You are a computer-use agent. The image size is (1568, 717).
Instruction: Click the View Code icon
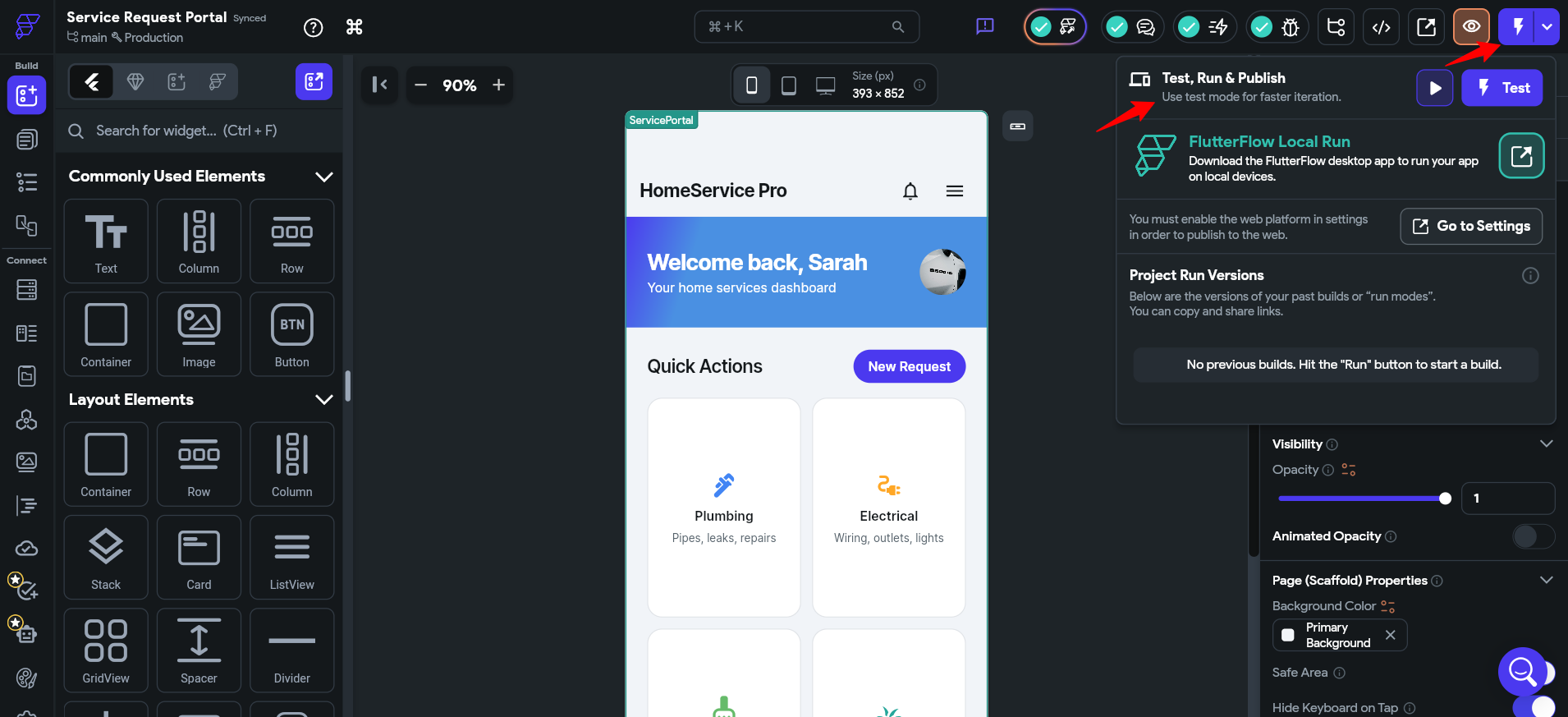click(1382, 27)
